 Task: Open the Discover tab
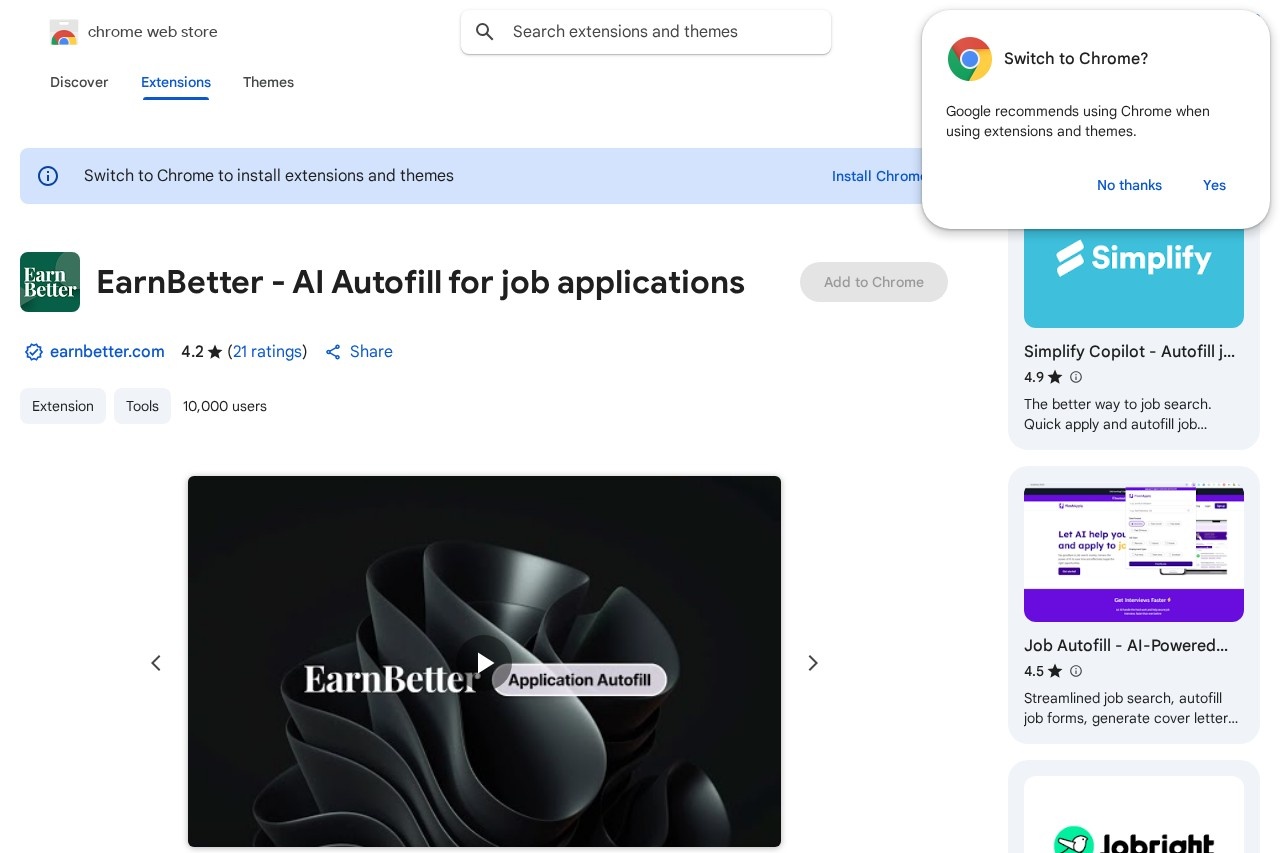click(79, 82)
